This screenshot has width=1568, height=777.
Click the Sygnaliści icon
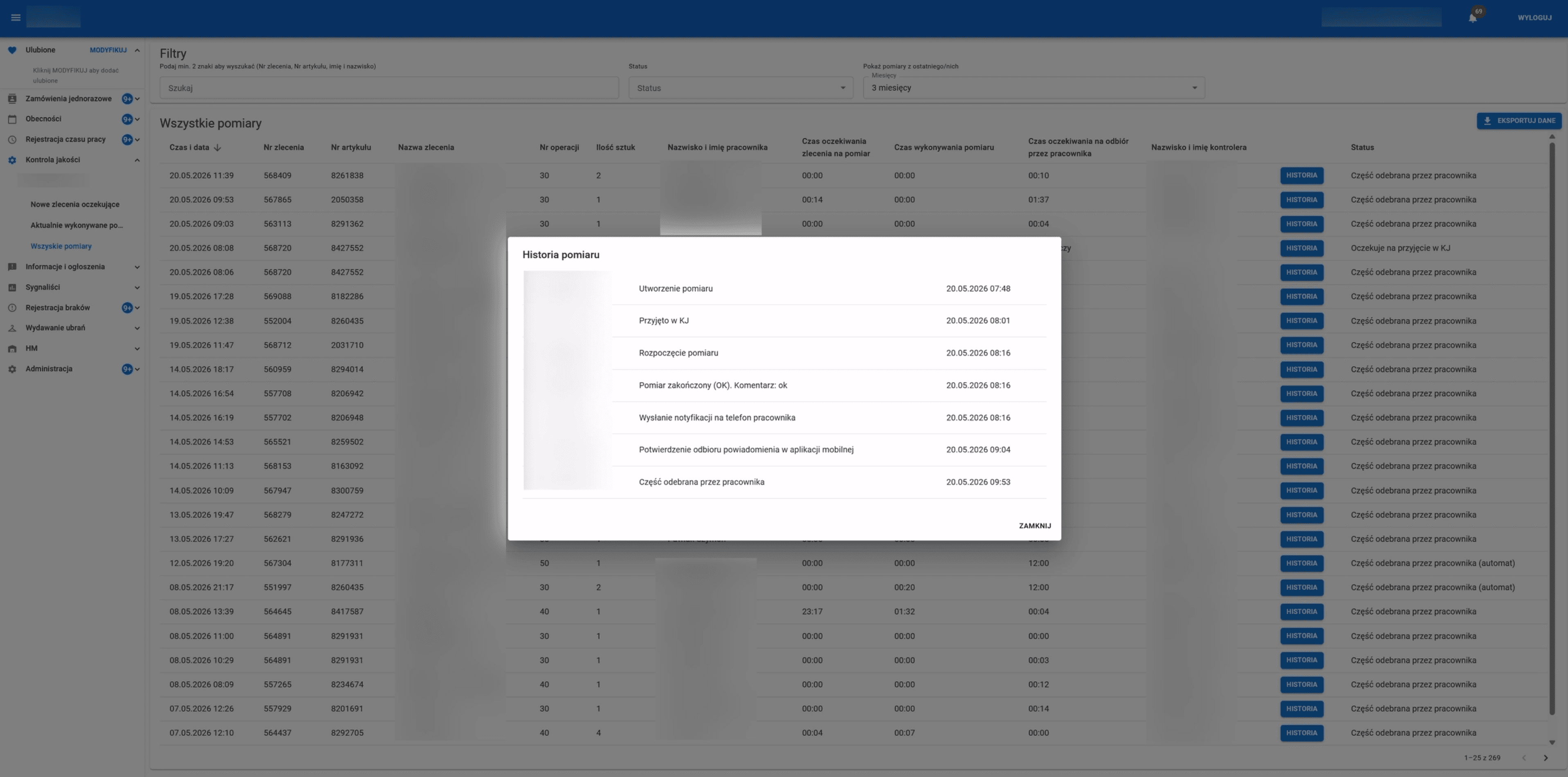pos(12,287)
